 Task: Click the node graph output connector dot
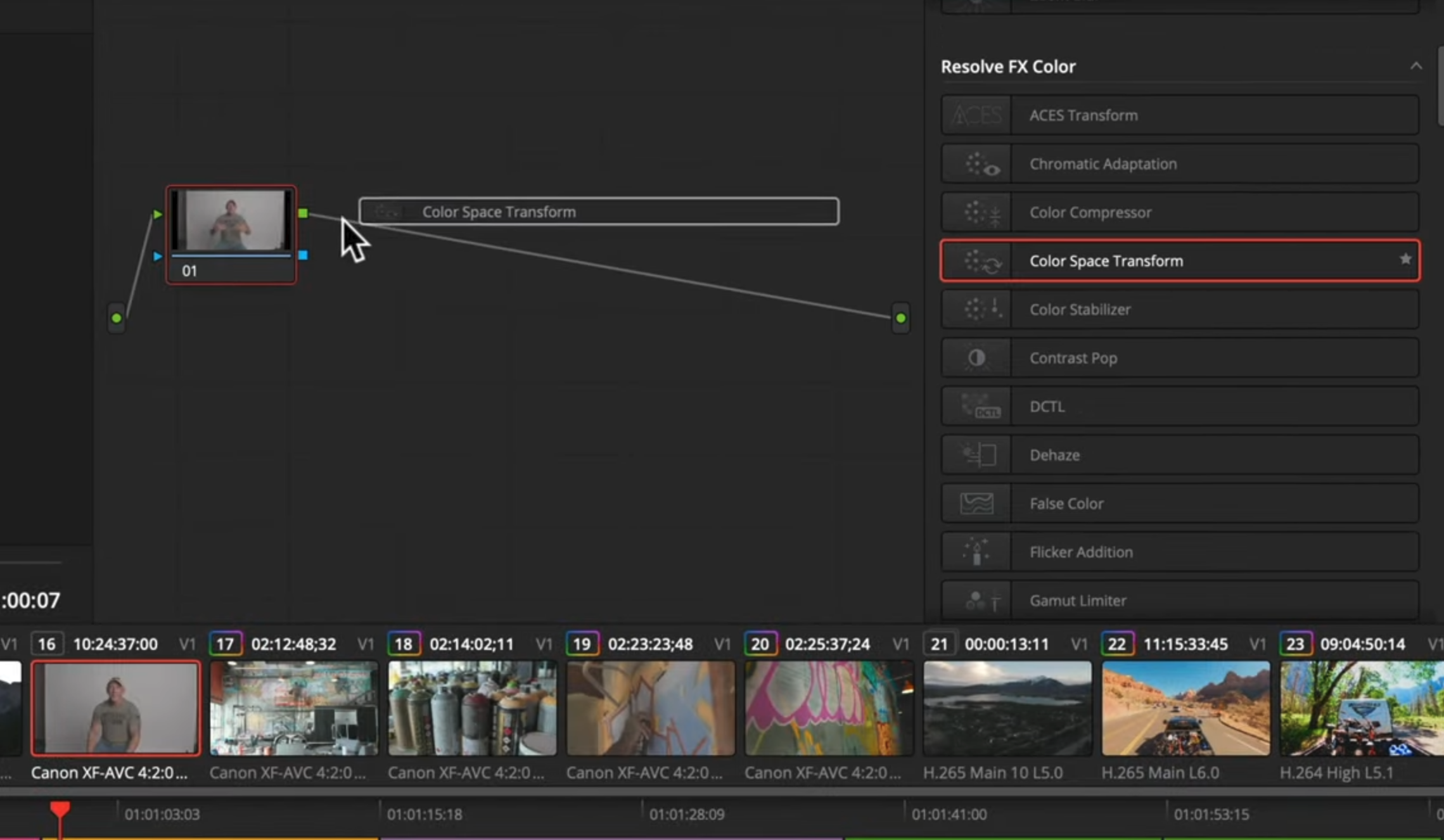click(900, 318)
